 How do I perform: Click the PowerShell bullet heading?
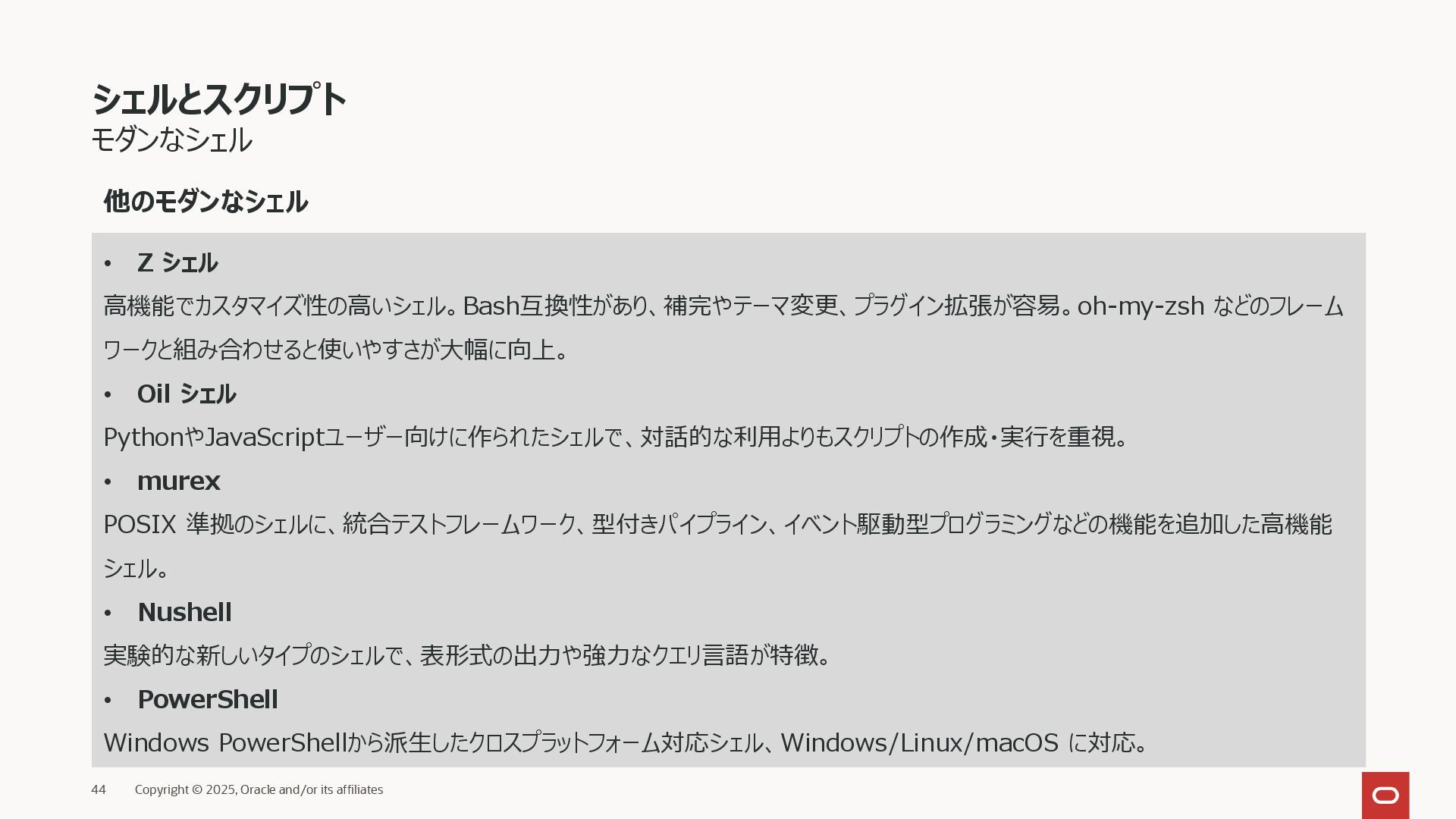(208, 699)
